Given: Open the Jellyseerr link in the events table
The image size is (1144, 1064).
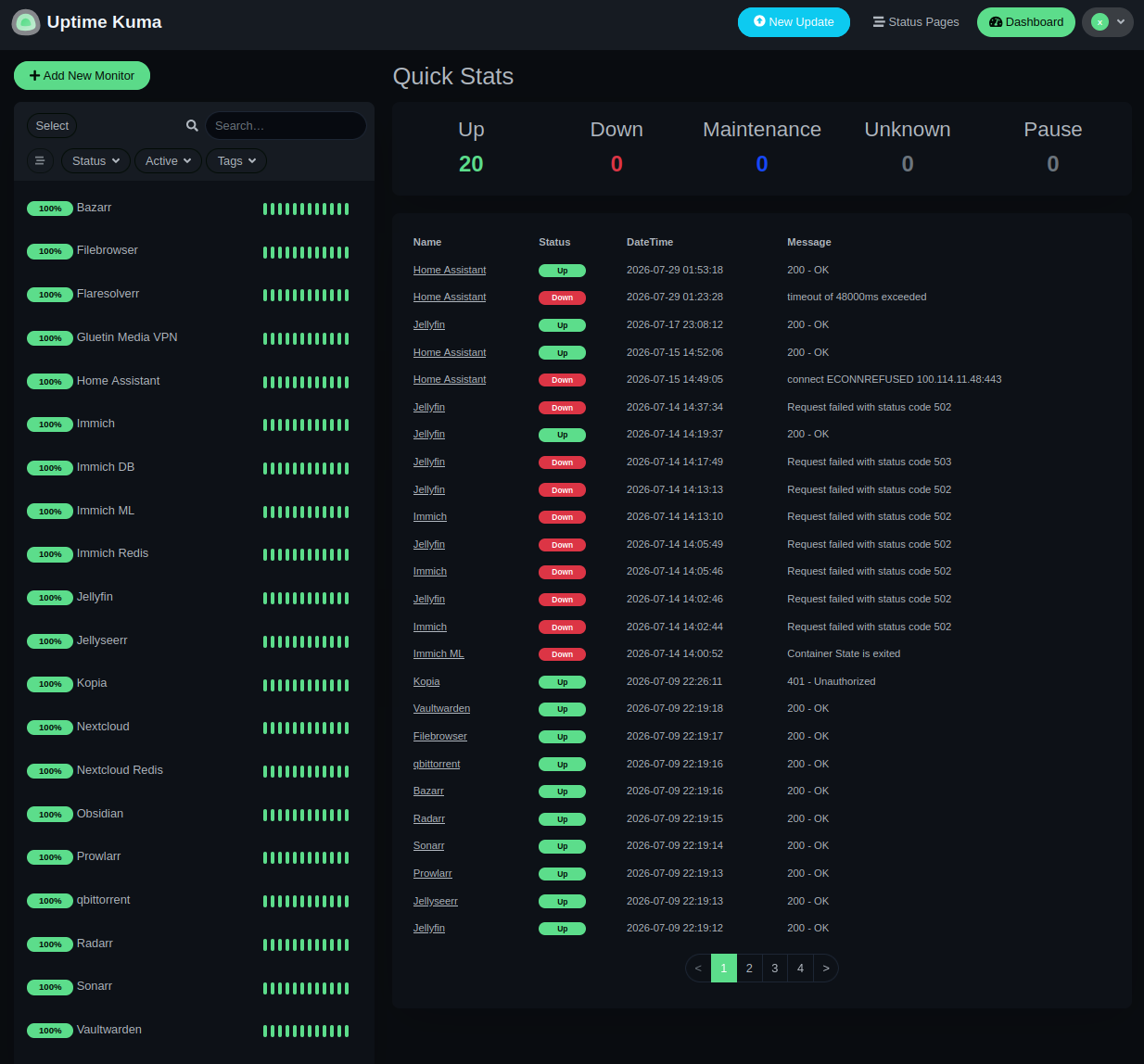Looking at the screenshot, I should [436, 901].
